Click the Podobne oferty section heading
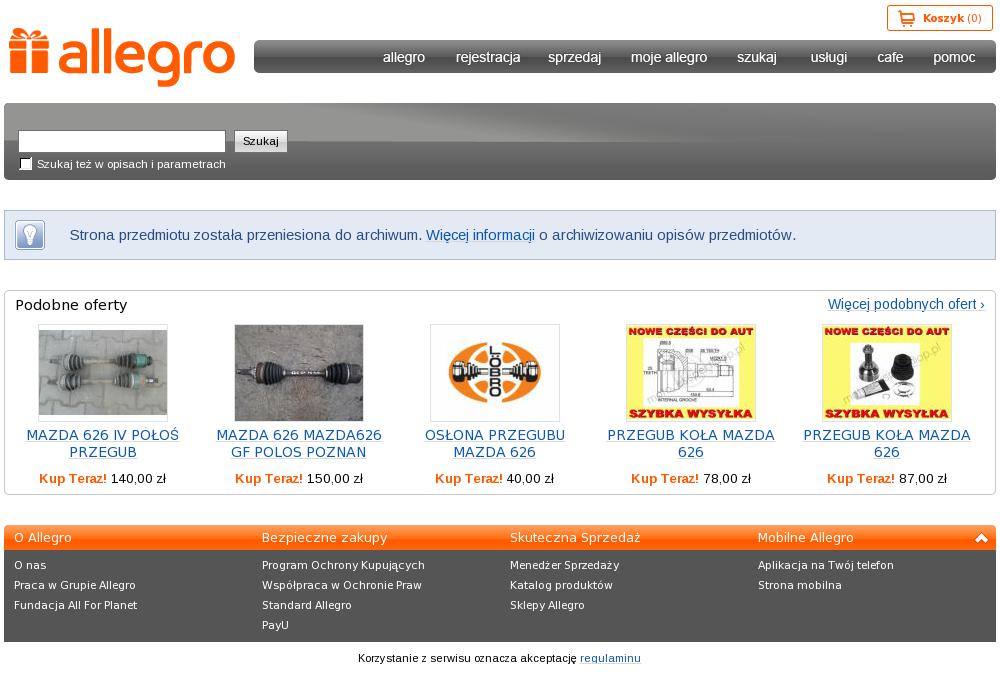Screen dimensions: 1000x678 (x=71, y=305)
